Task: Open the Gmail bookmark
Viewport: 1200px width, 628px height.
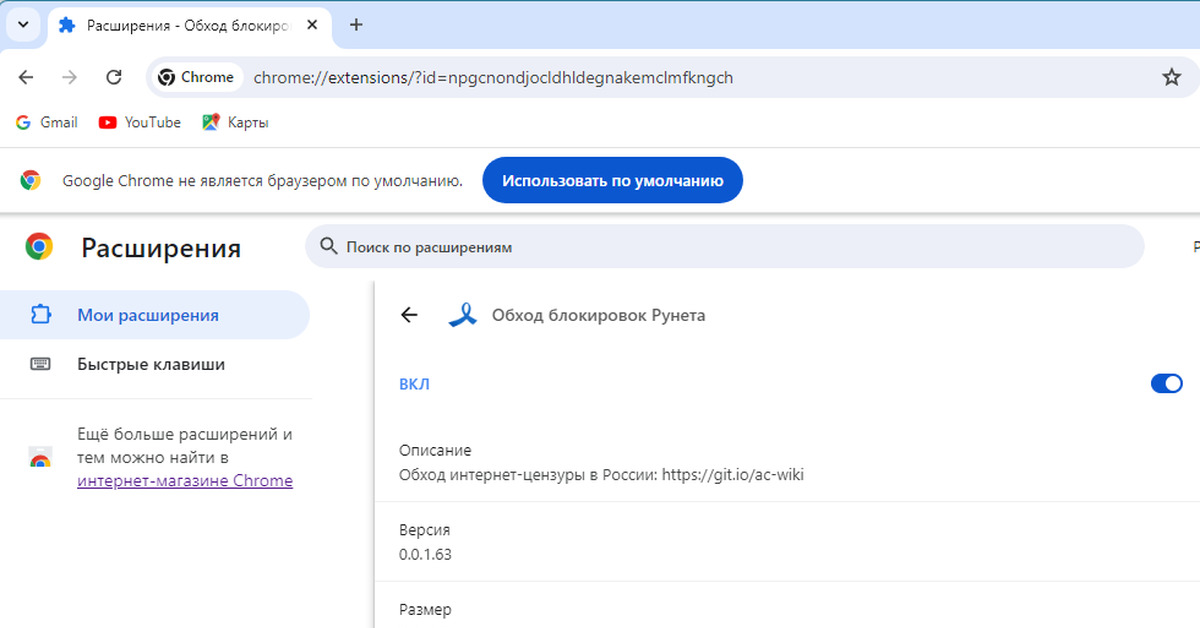Action: click(47, 122)
